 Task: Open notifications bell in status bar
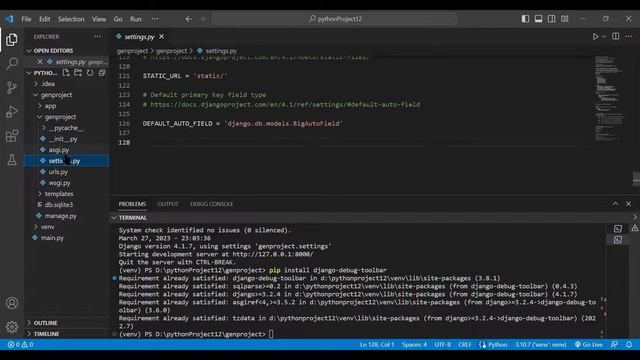pyautogui.click(x=629, y=344)
